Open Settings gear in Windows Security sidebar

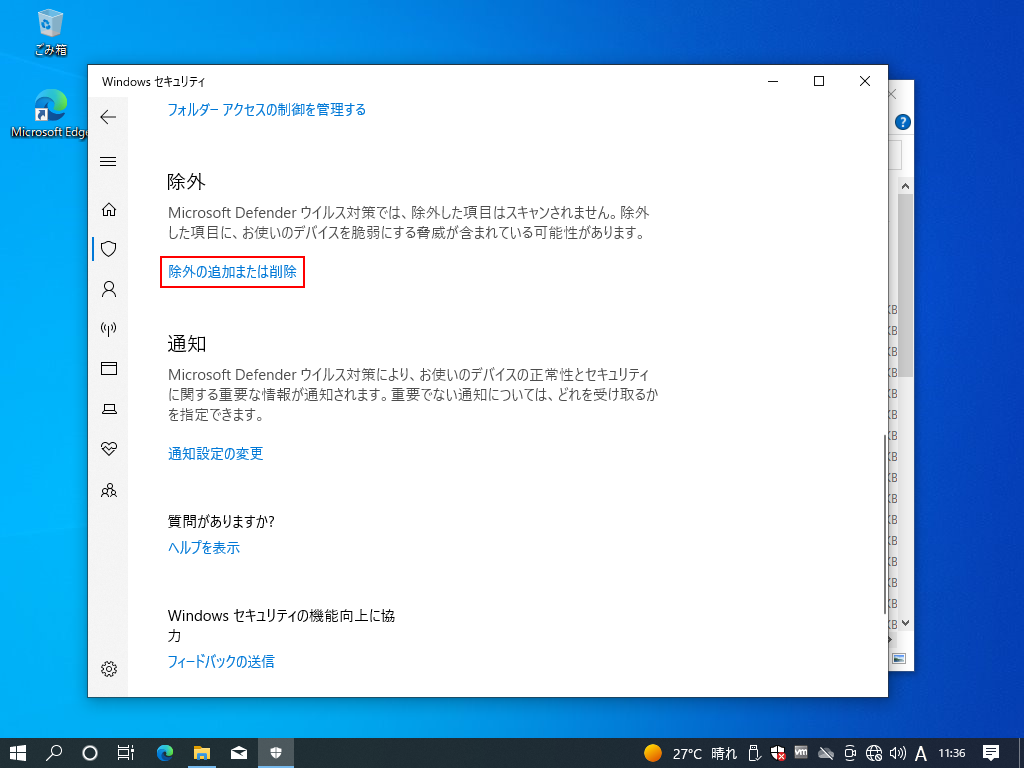pyautogui.click(x=108, y=669)
